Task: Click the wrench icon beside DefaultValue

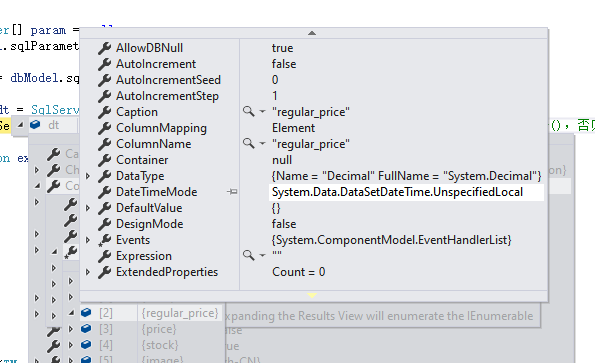Action: pos(104,208)
